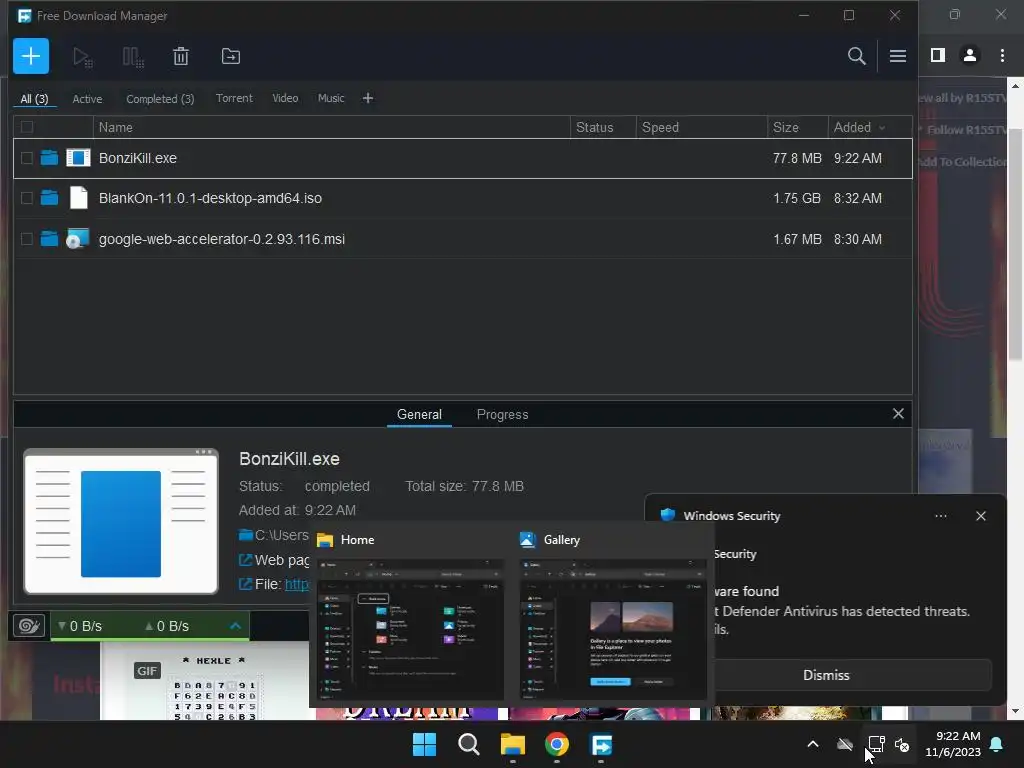Image resolution: width=1024 pixels, height=768 pixels.
Task: Check the google-web-accelerator msi checkbox
Action: [x=27, y=239]
